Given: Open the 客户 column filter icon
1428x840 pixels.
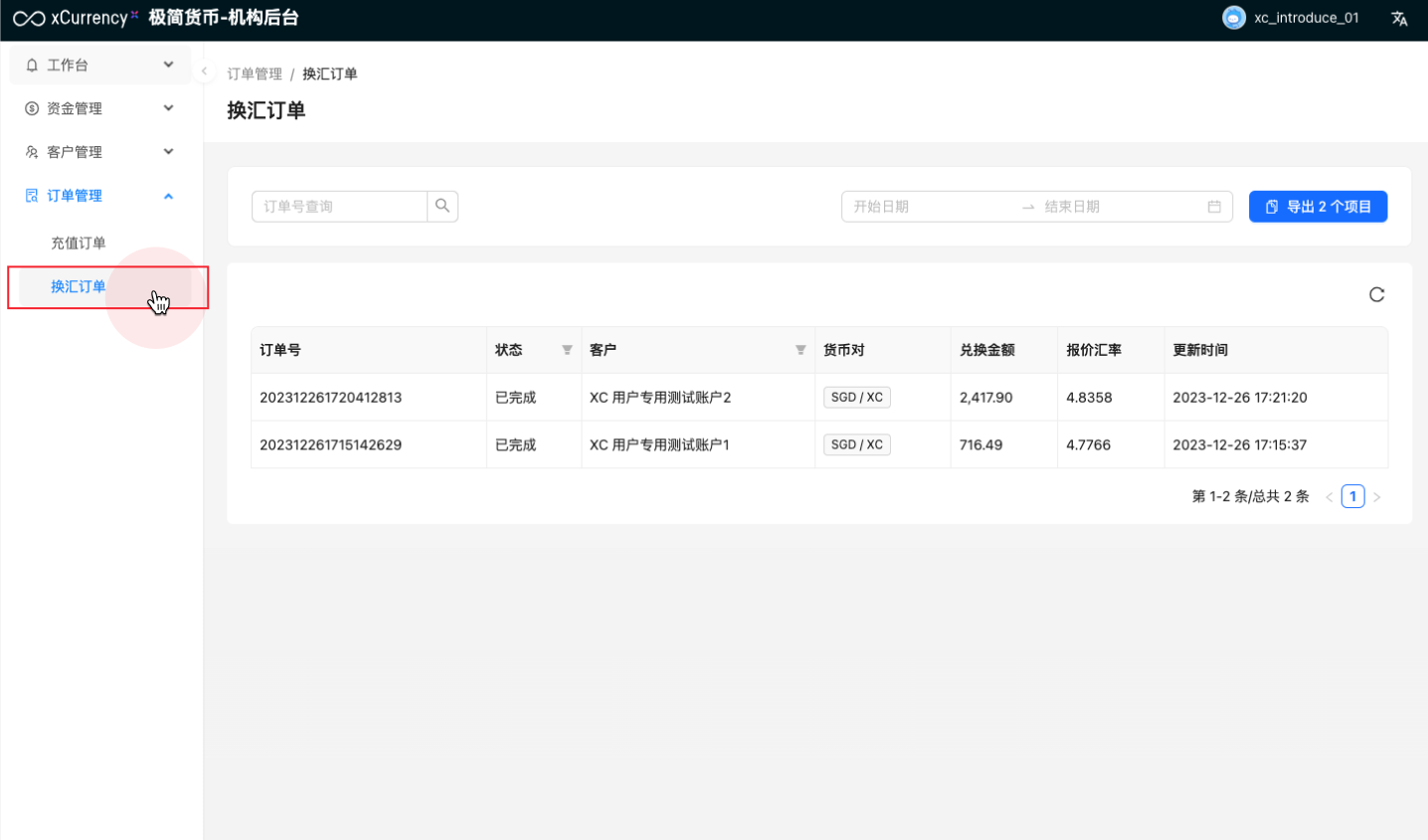Looking at the screenshot, I should (x=801, y=350).
